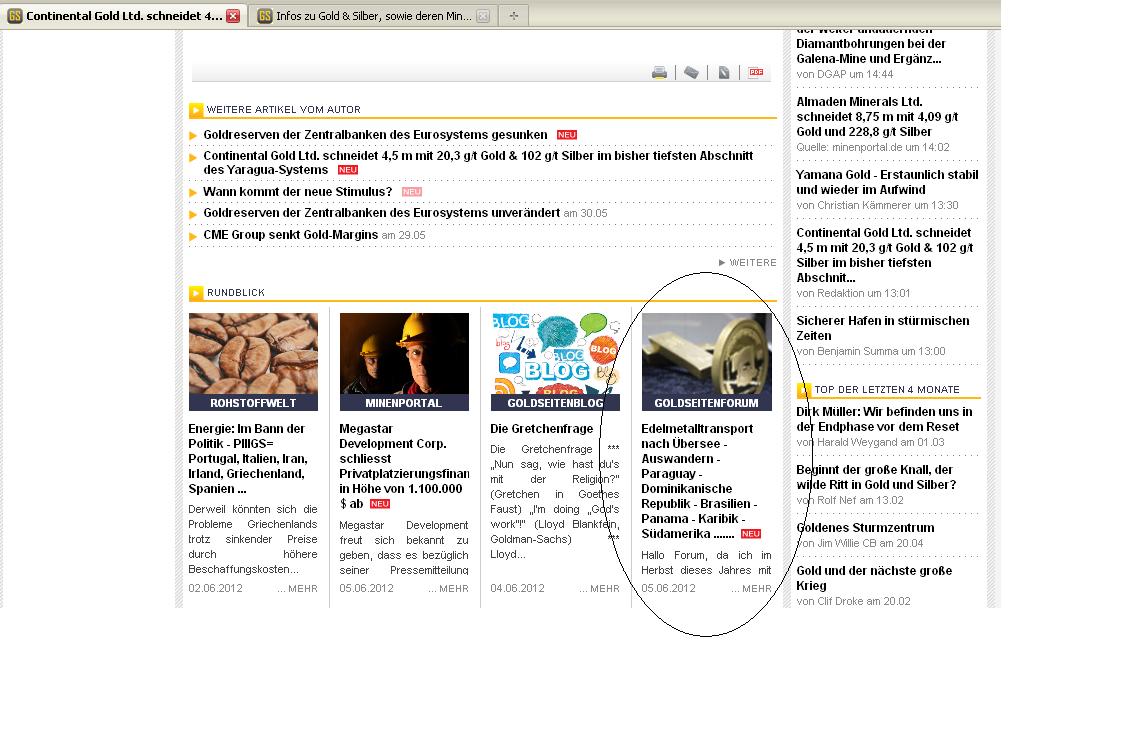The height and width of the screenshot is (736, 1148).
Task: Open 'CME Group senkt Gold-Margins' article
Action: (290, 235)
